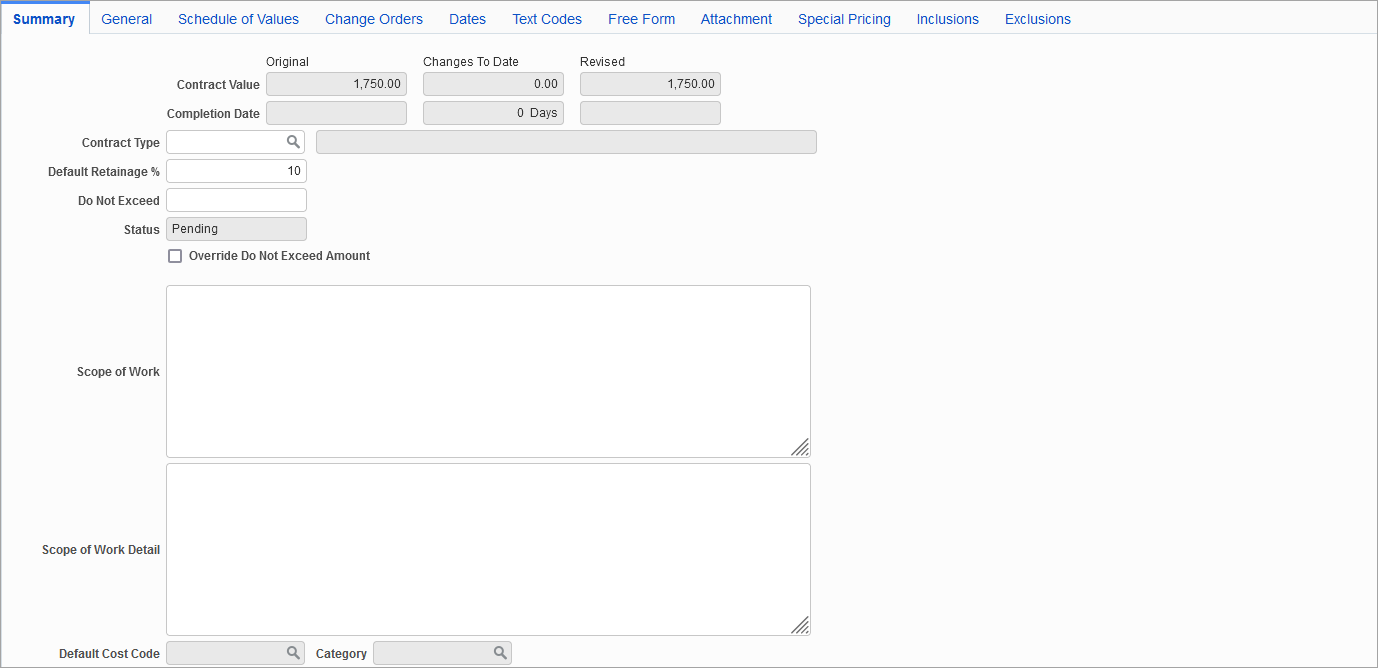Open the Exclusions tab
This screenshot has height=668, width=1378.
(x=1037, y=18)
